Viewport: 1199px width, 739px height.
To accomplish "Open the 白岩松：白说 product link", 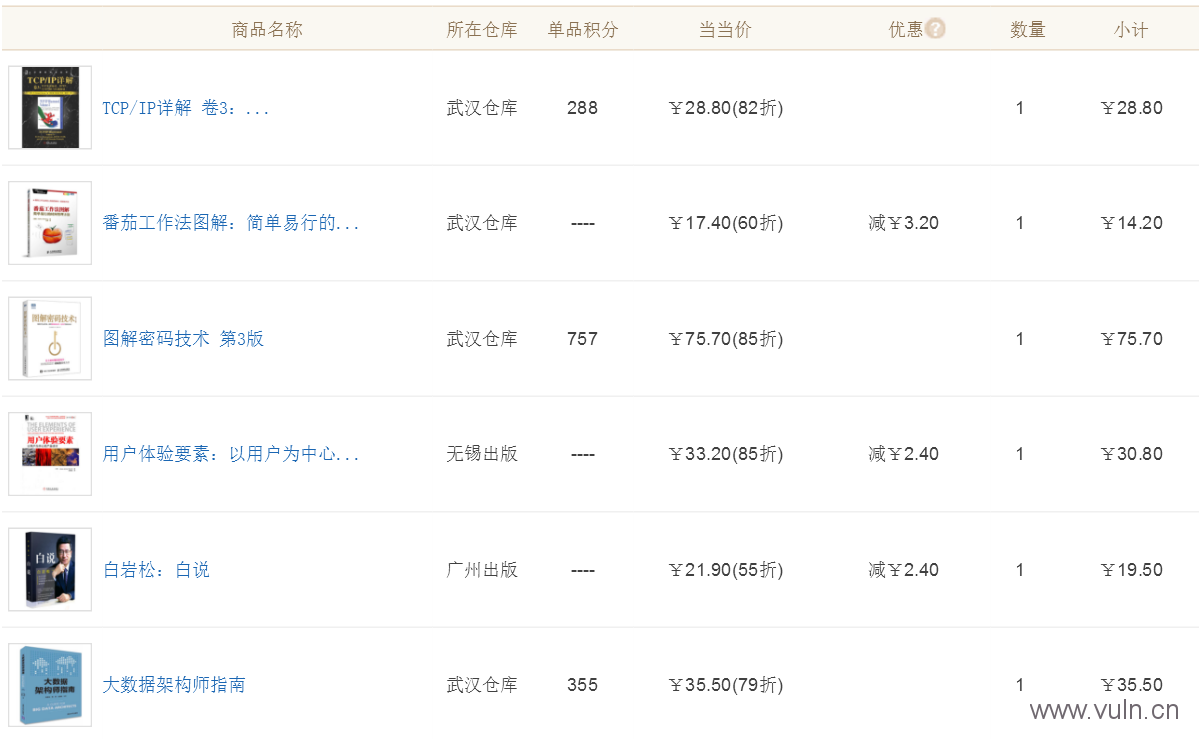I will click(156, 570).
